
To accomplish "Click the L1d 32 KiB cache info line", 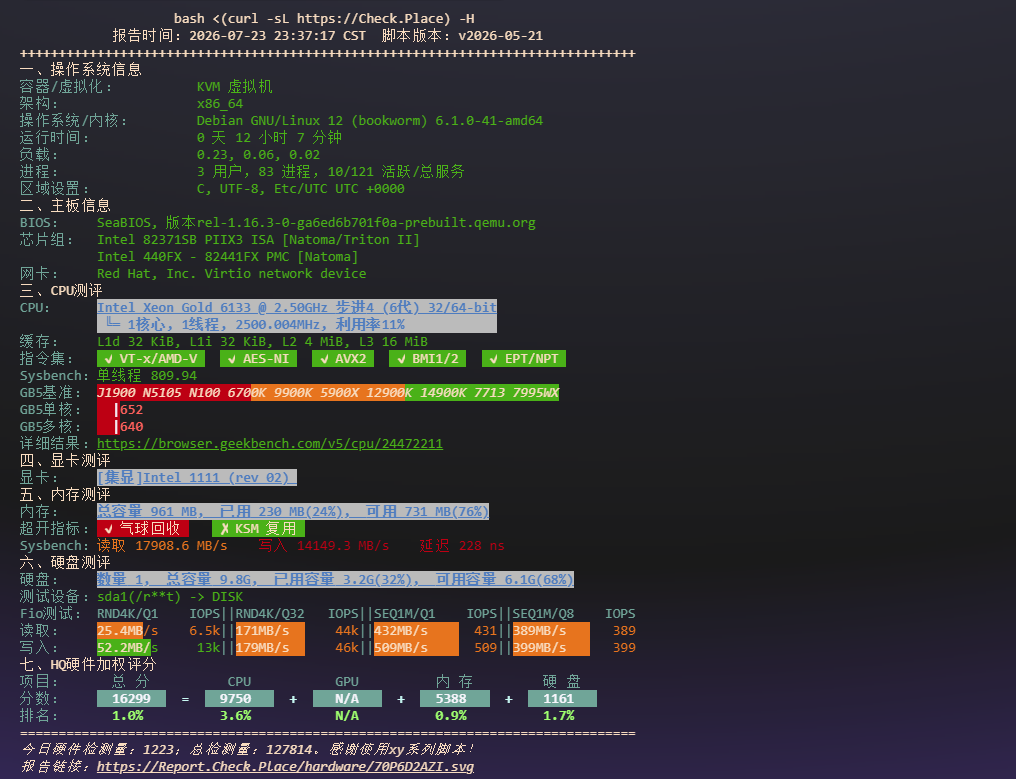I will click(262, 342).
